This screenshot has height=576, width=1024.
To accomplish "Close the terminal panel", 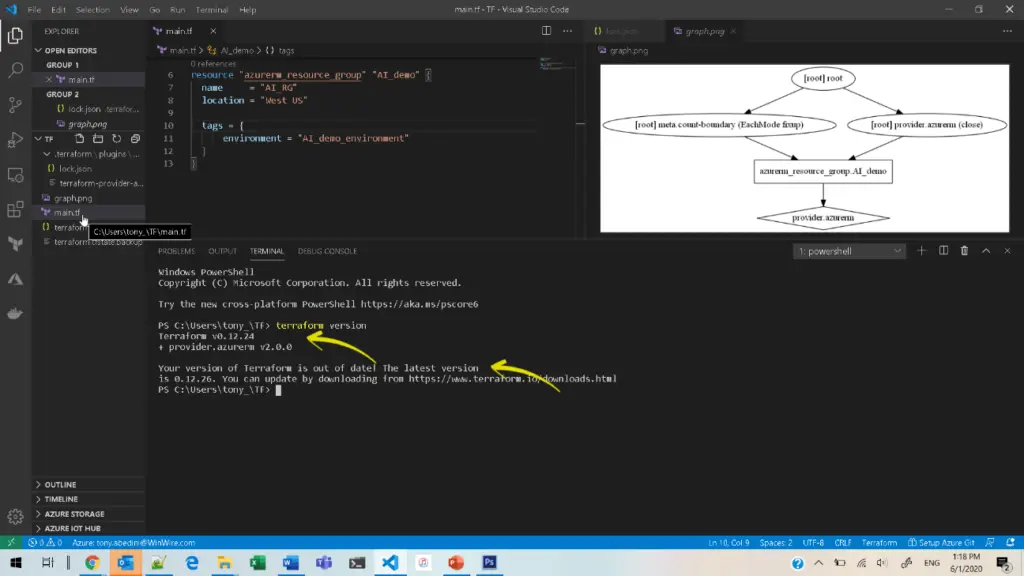I will coord(1007,251).
